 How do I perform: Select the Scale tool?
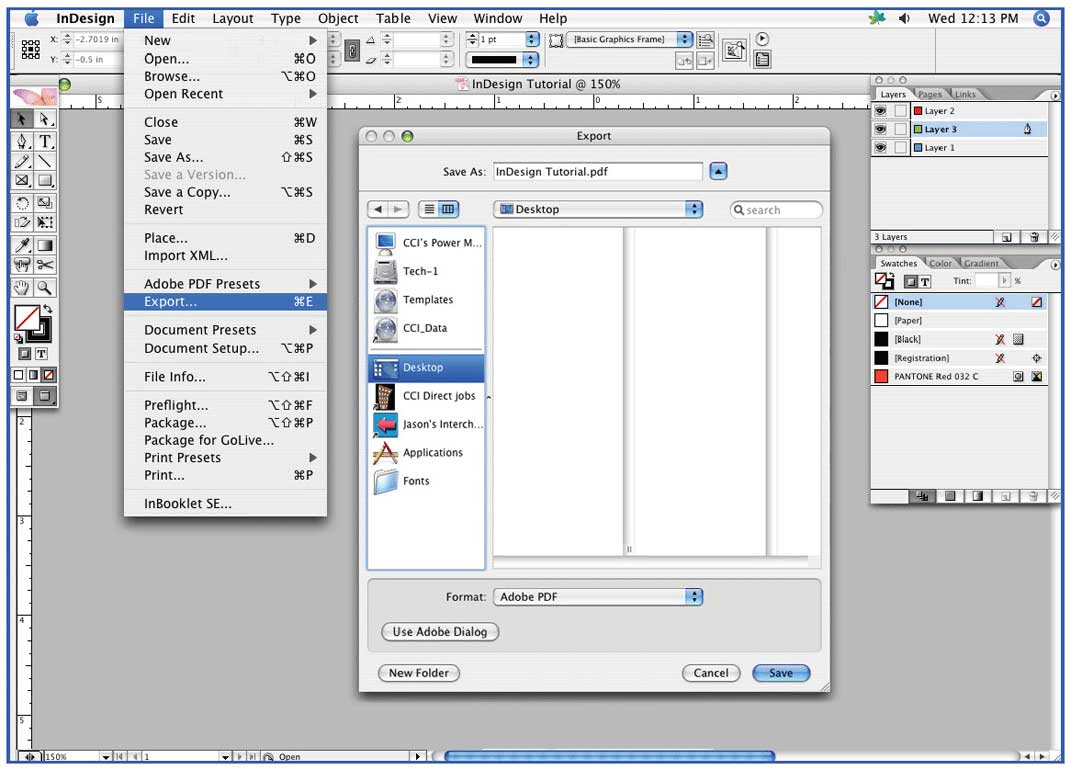tap(44, 202)
